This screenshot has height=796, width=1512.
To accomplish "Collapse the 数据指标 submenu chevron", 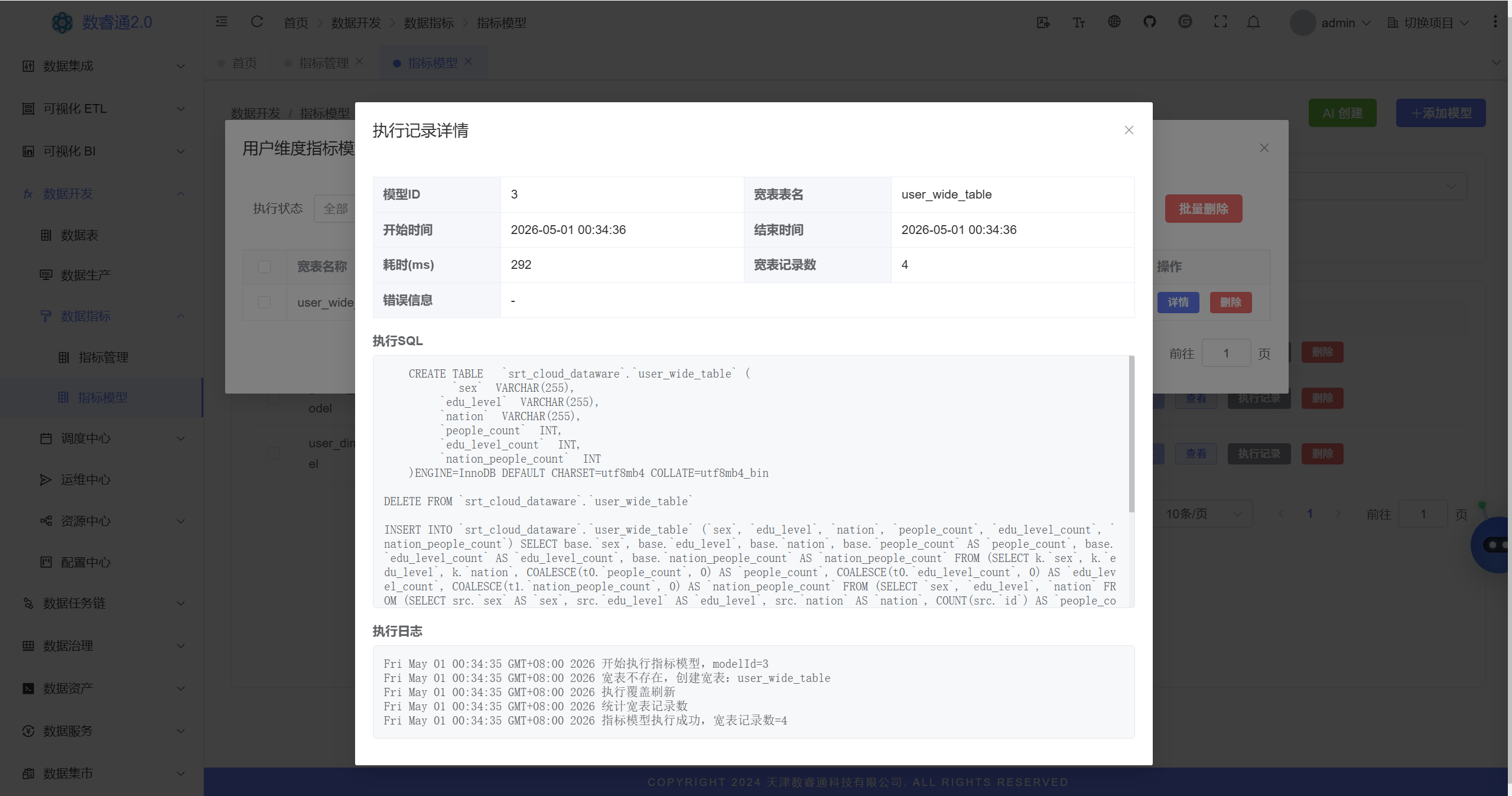I will (181, 316).
